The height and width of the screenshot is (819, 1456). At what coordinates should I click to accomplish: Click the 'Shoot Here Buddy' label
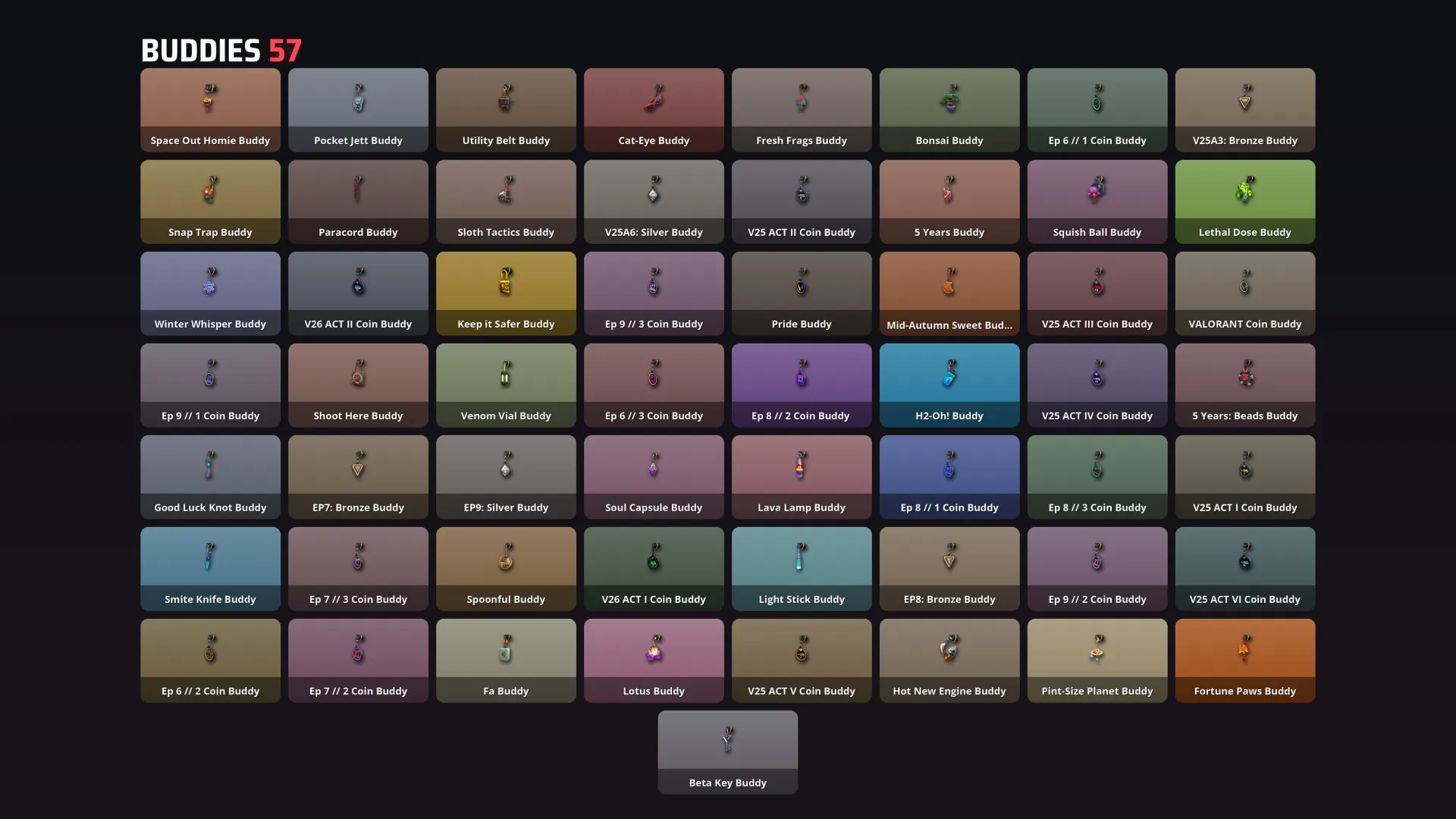(x=358, y=416)
